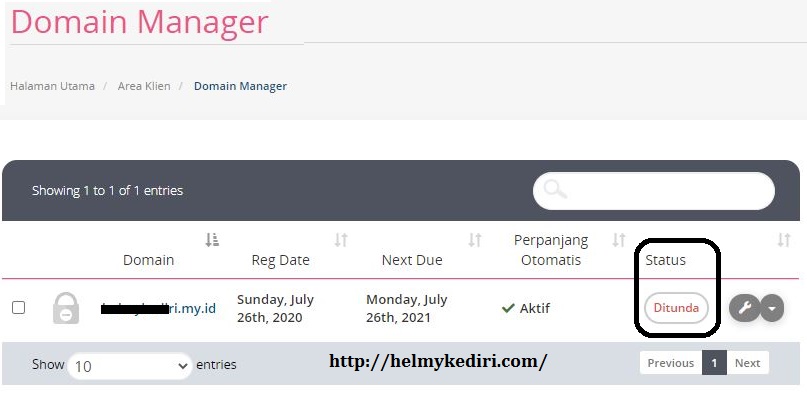
Task: Tick the checkbox for the domain row
Action: [19, 308]
